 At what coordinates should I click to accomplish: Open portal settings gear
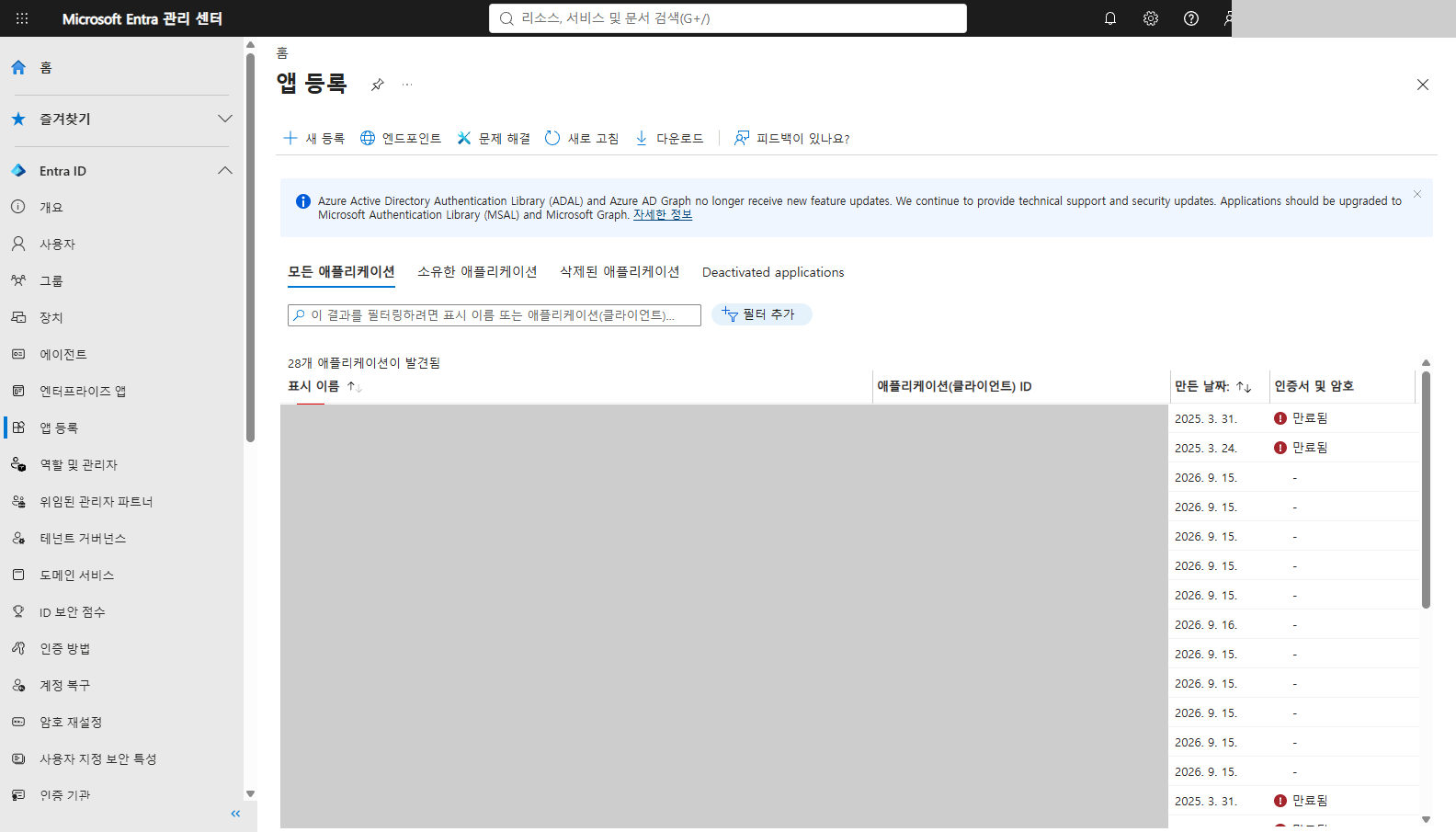coord(1151,18)
